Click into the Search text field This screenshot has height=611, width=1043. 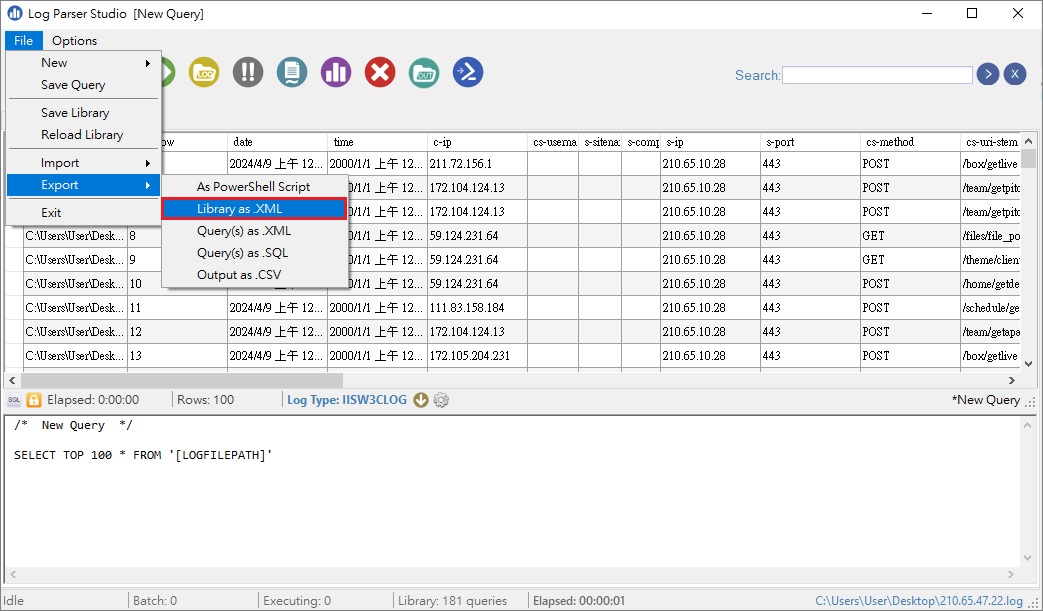tap(877, 75)
